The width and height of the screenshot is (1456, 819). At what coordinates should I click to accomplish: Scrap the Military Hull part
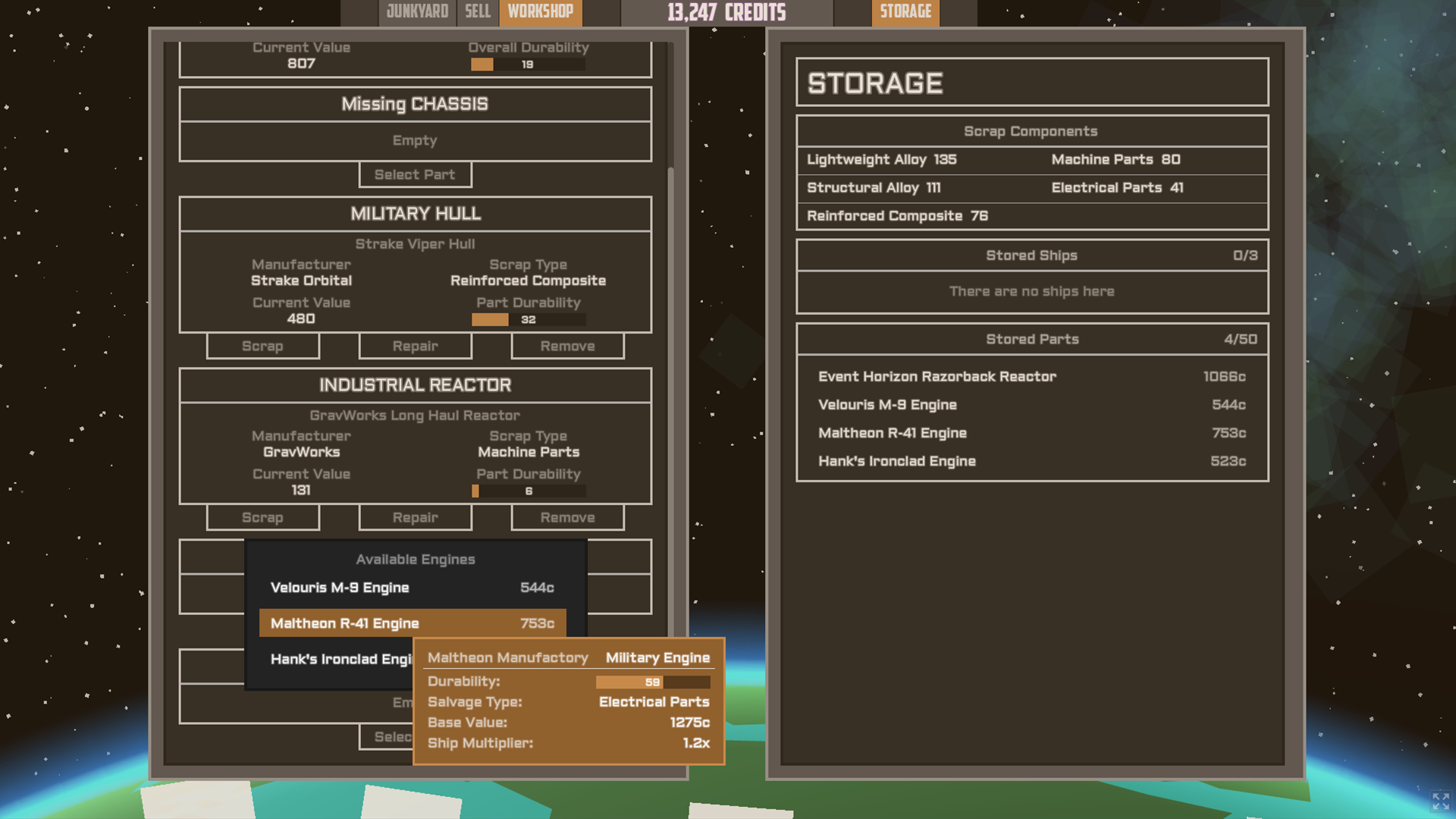point(262,346)
